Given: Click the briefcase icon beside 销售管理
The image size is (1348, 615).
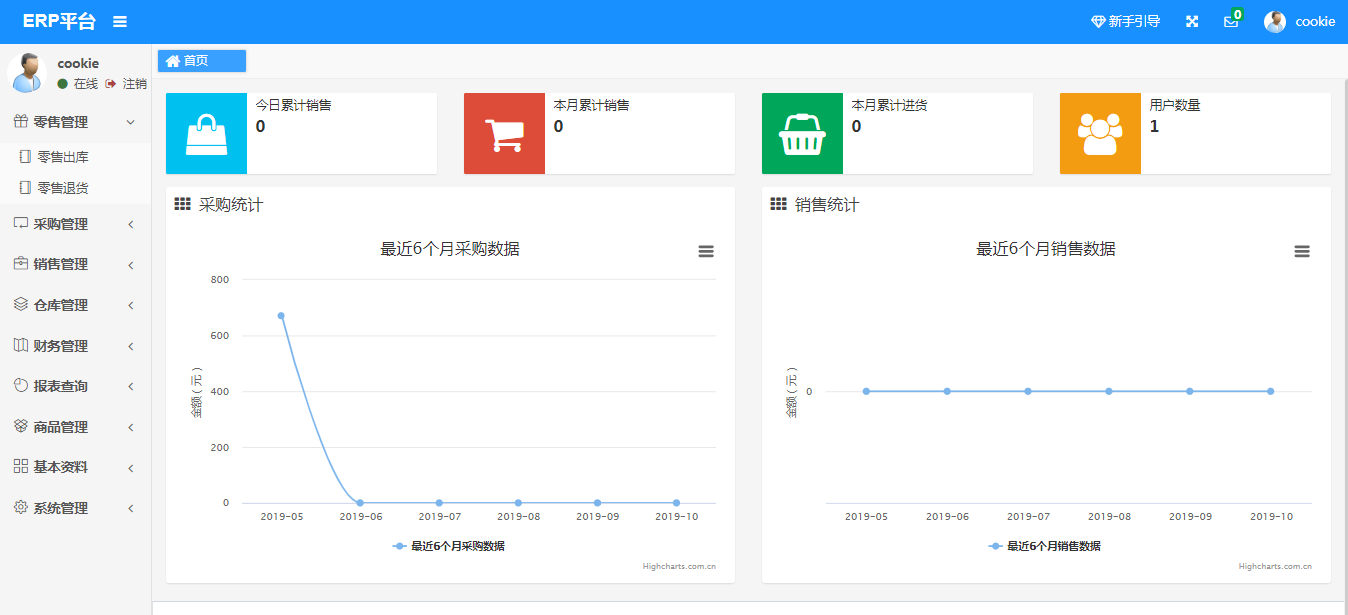Looking at the screenshot, I should tap(20, 264).
